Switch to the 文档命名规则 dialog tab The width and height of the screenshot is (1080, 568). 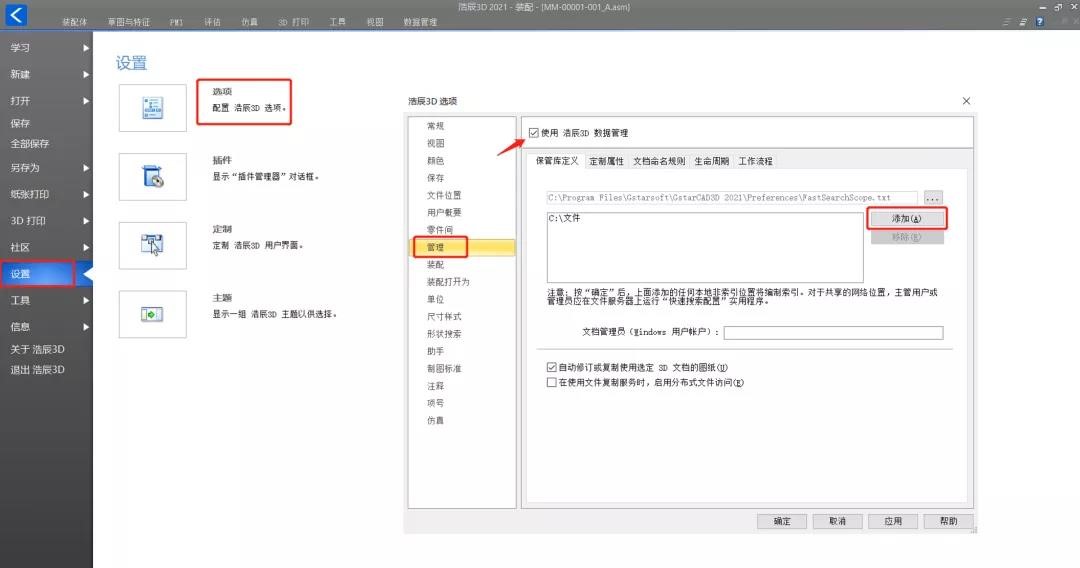point(659,161)
